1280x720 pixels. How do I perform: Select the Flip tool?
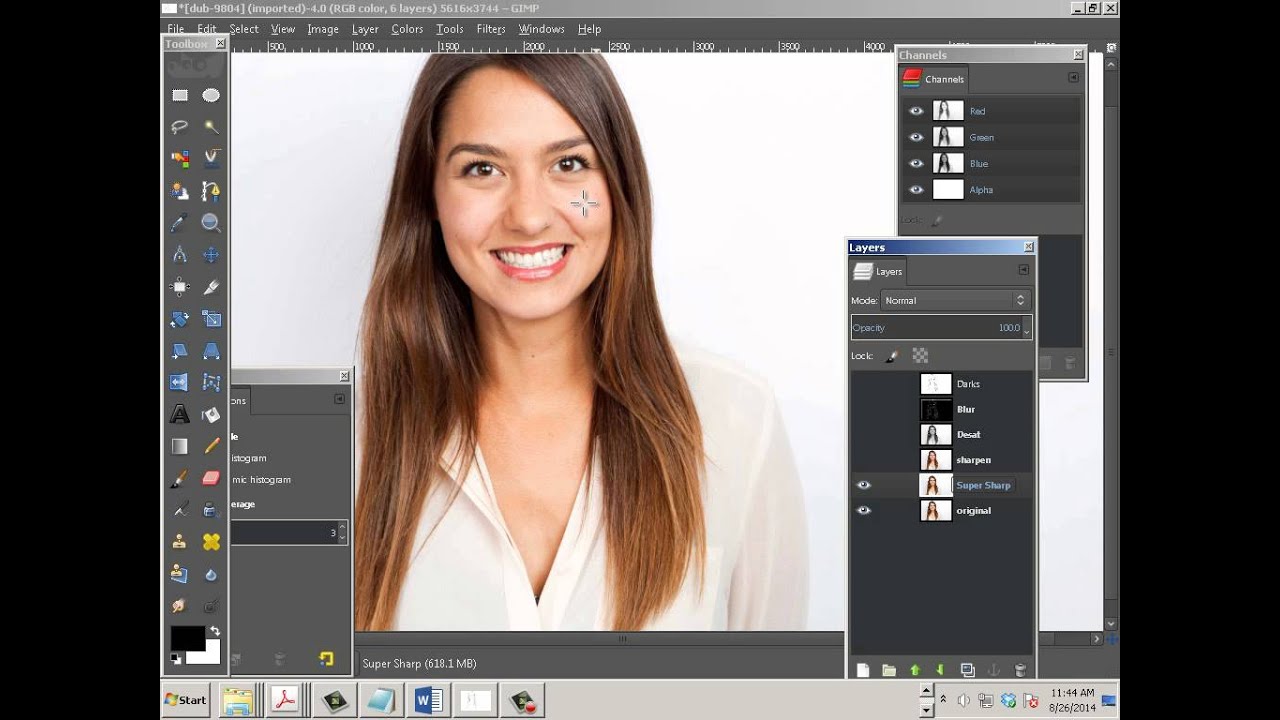[x=180, y=382]
